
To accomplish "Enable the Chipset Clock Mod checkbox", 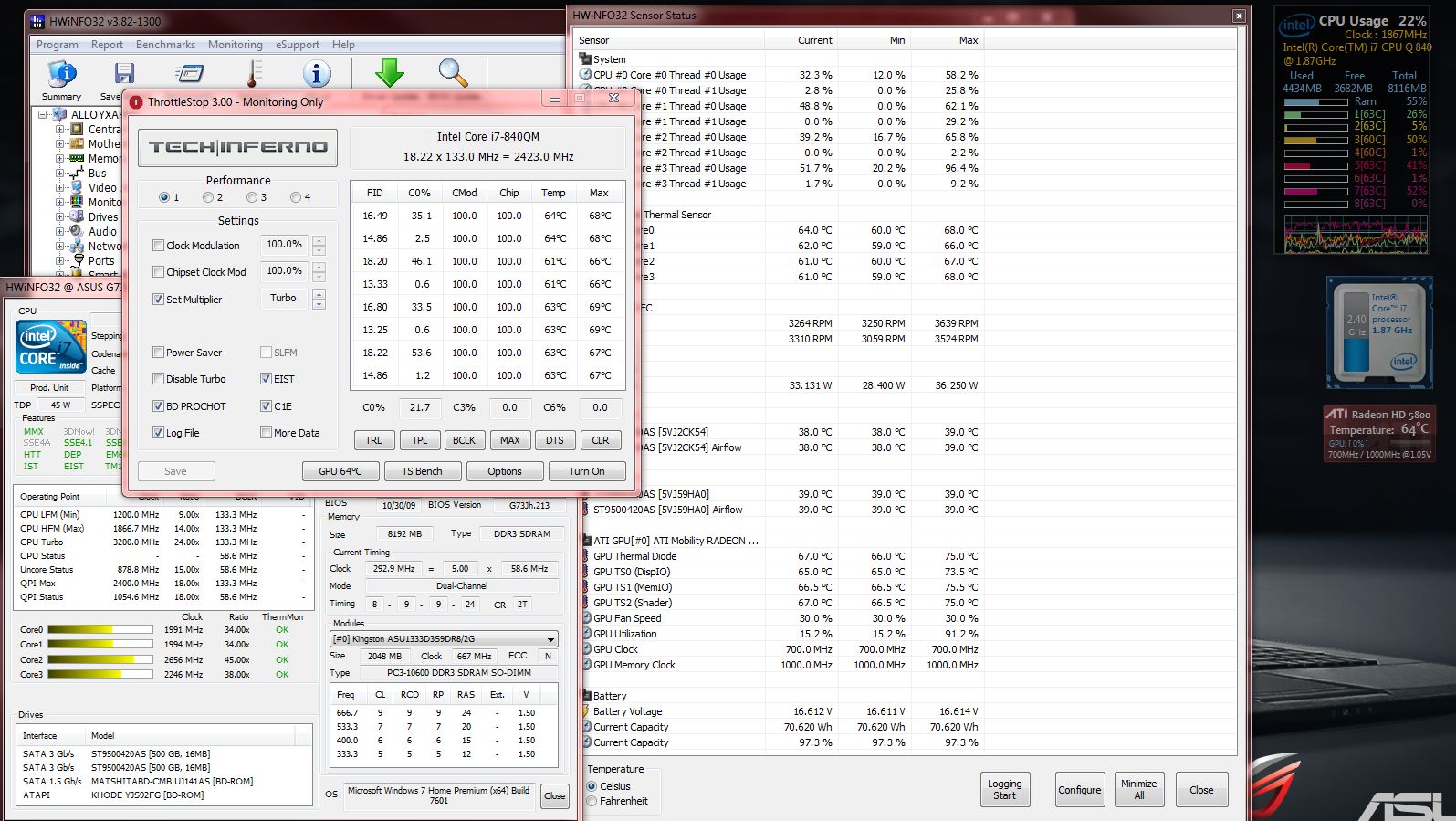I will pos(159,272).
